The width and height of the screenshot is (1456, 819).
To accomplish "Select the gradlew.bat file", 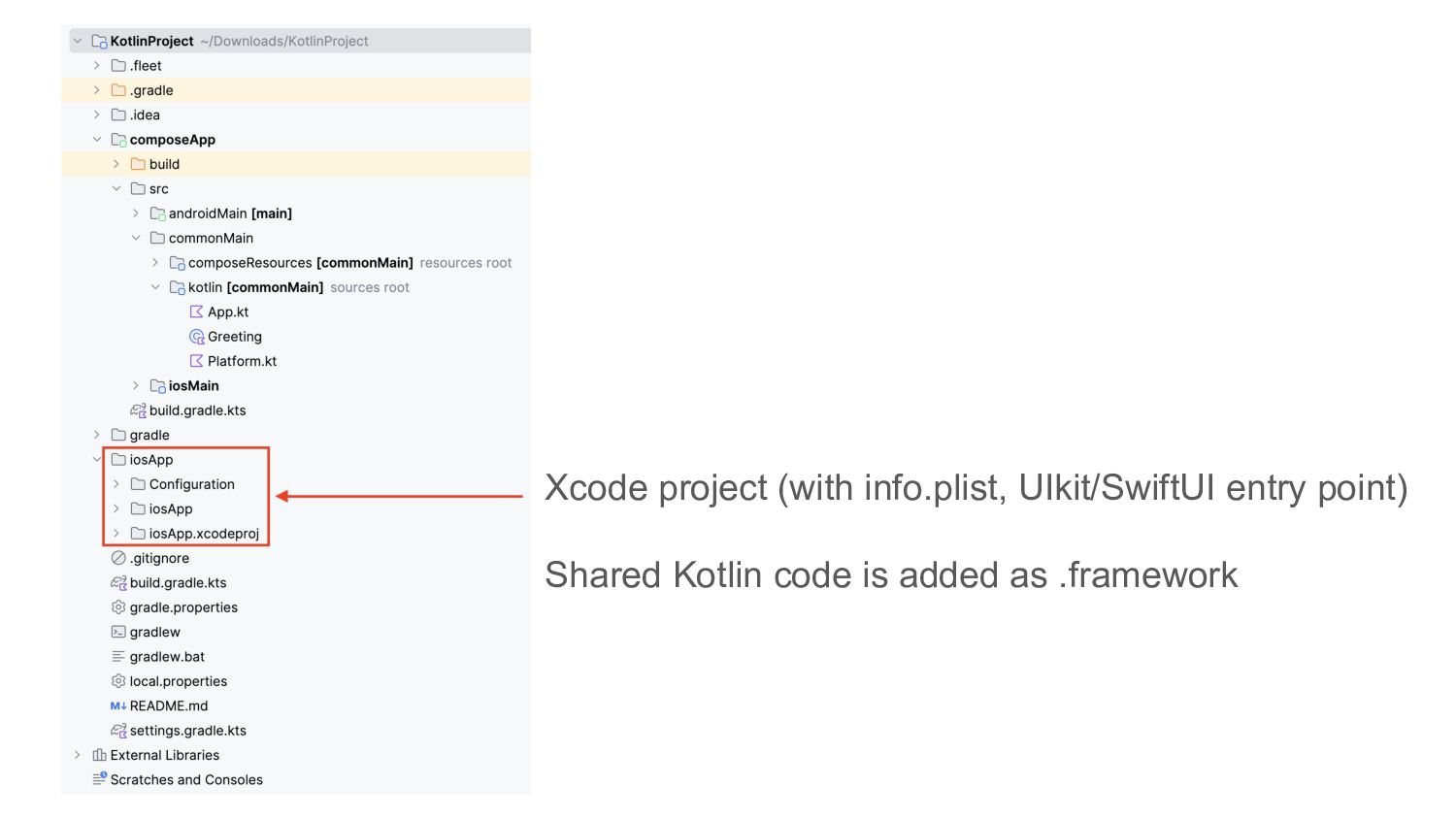I will [x=167, y=657].
